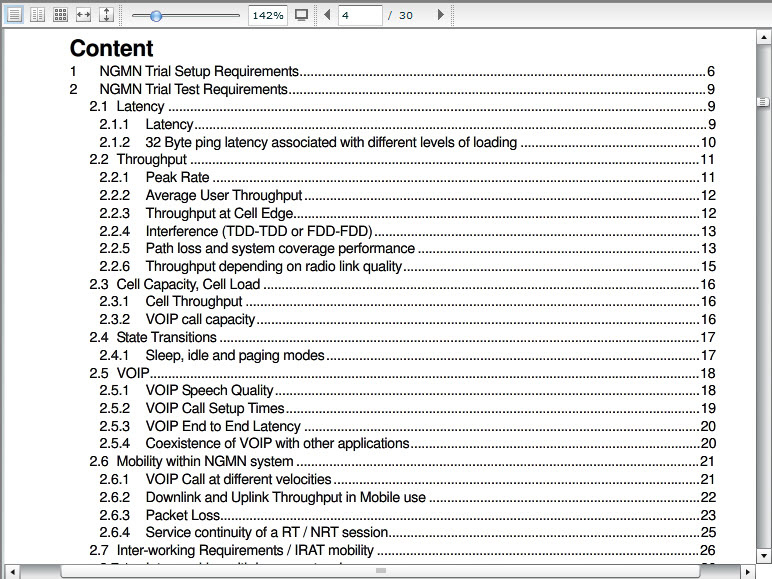Click the vertical scrollbar up arrow
This screenshot has width=772, height=579.
763,37
